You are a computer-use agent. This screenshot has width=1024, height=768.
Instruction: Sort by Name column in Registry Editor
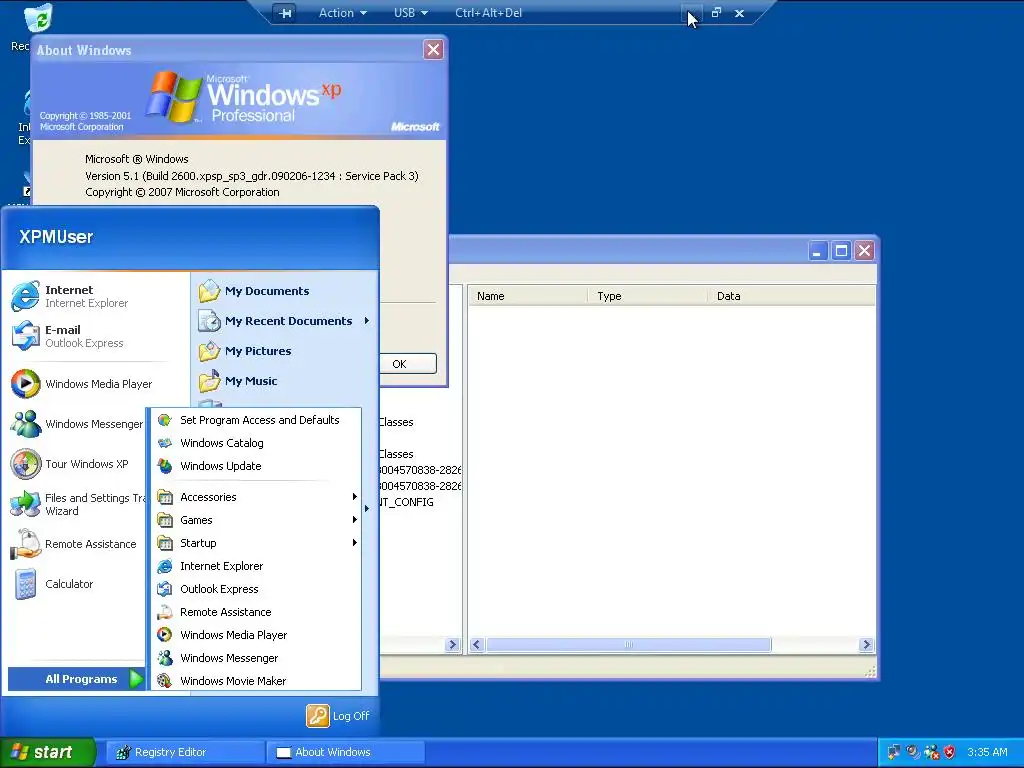point(528,296)
